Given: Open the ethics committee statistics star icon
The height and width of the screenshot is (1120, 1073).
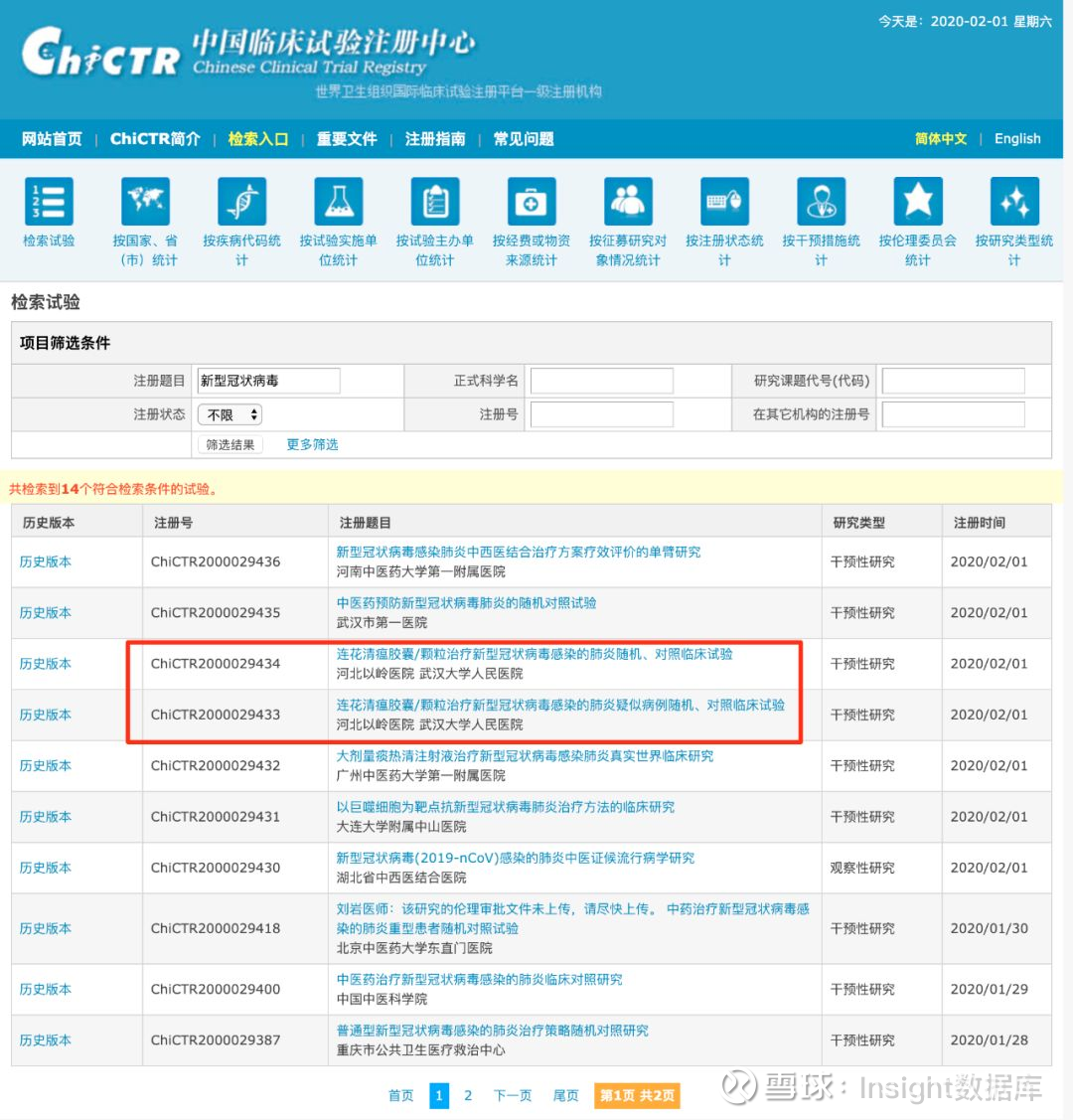Looking at the screenshot, I should pyautogui.click(x=917, y=201).
